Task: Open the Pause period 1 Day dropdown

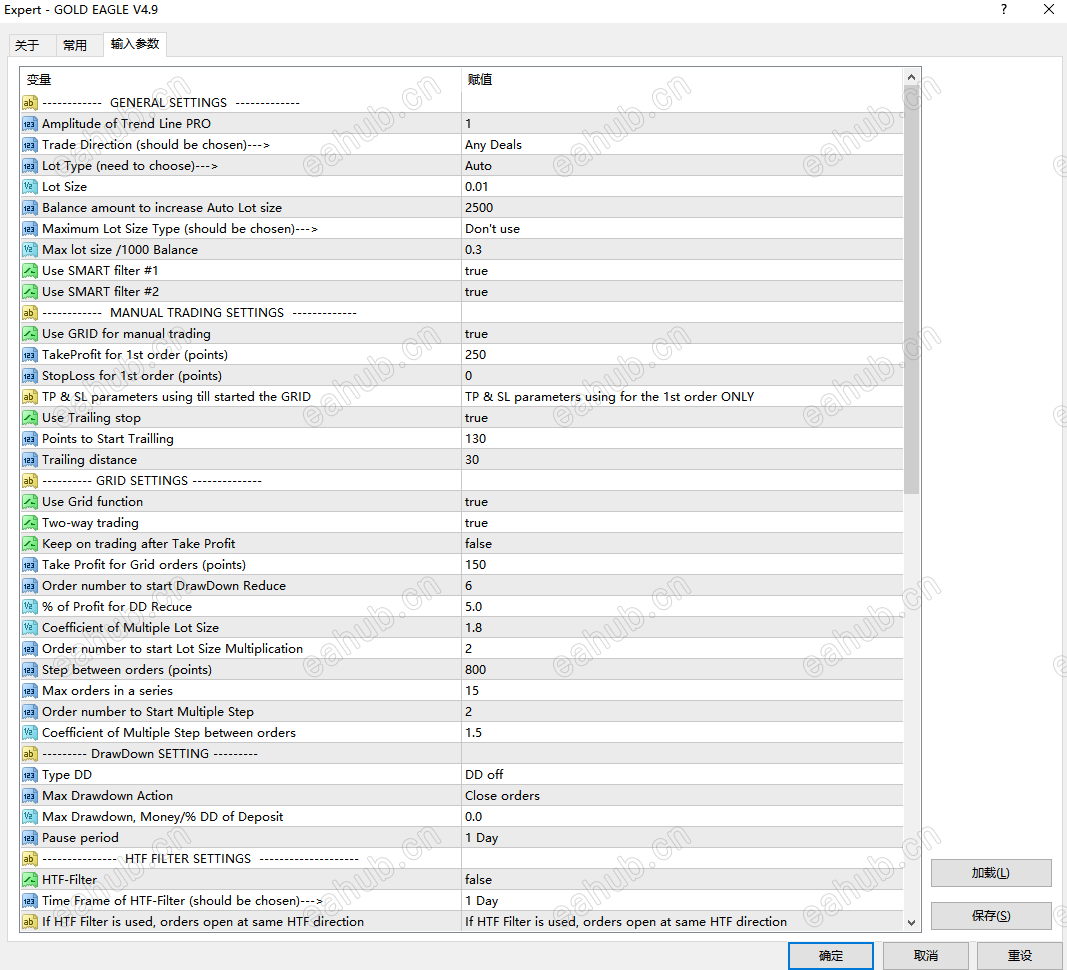Action: coord(683,838)
